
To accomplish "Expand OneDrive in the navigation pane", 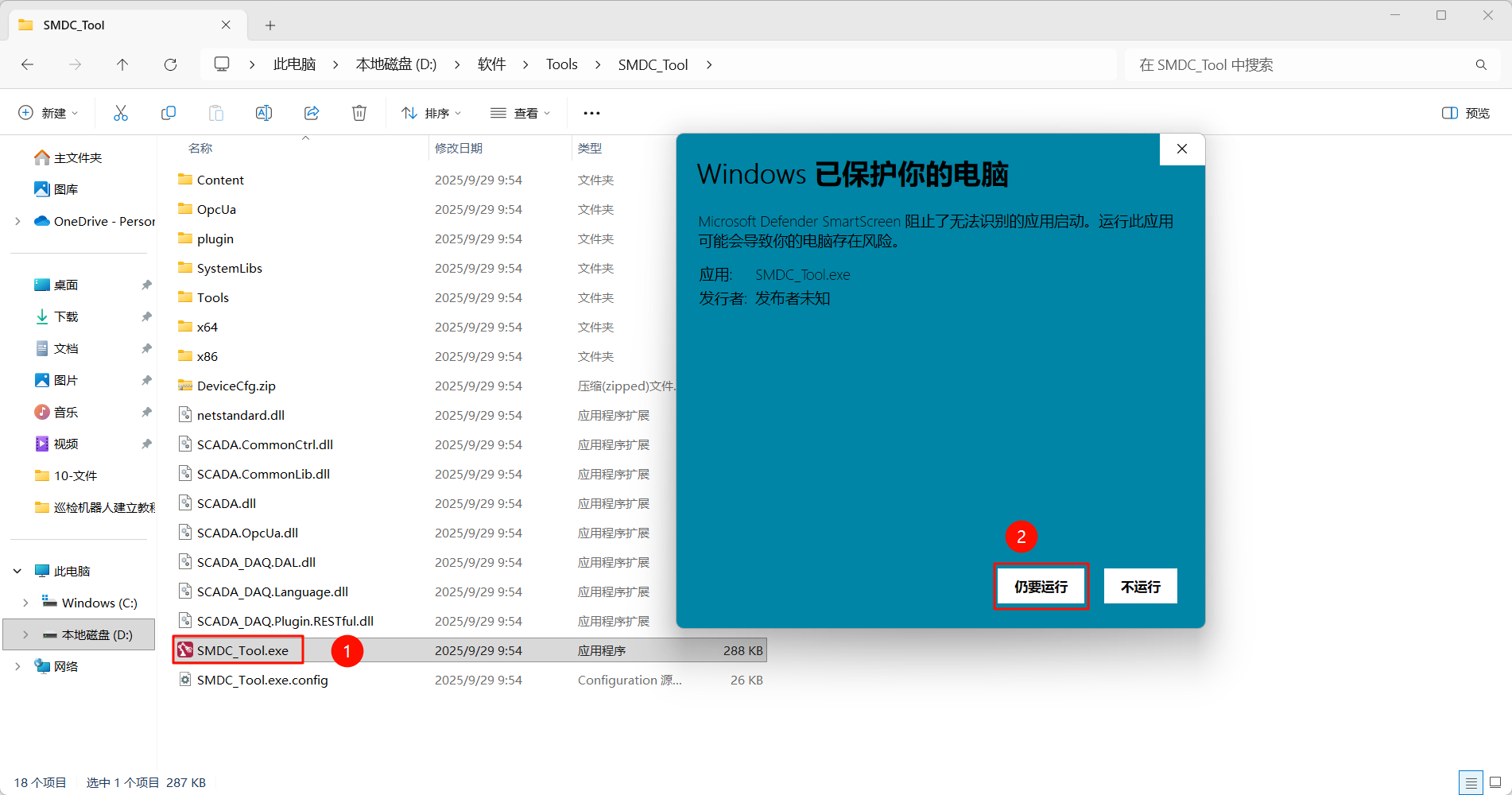I will click(x=17, y=221).
